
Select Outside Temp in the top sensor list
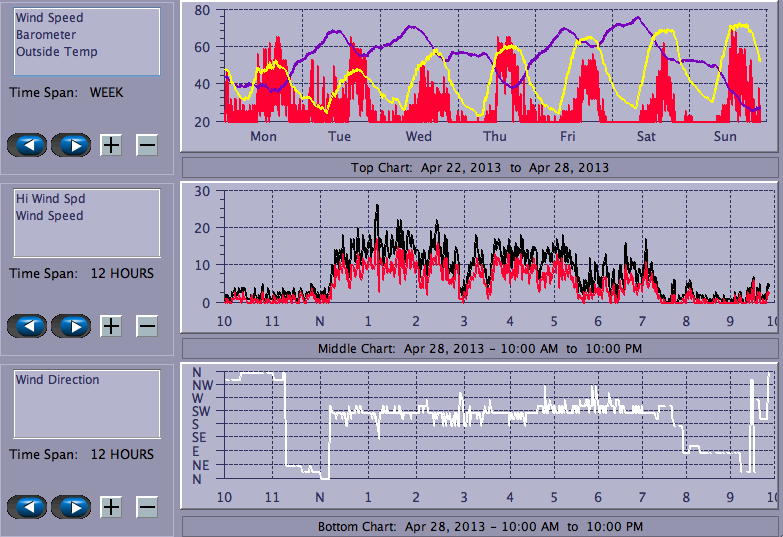coord(56,52)
